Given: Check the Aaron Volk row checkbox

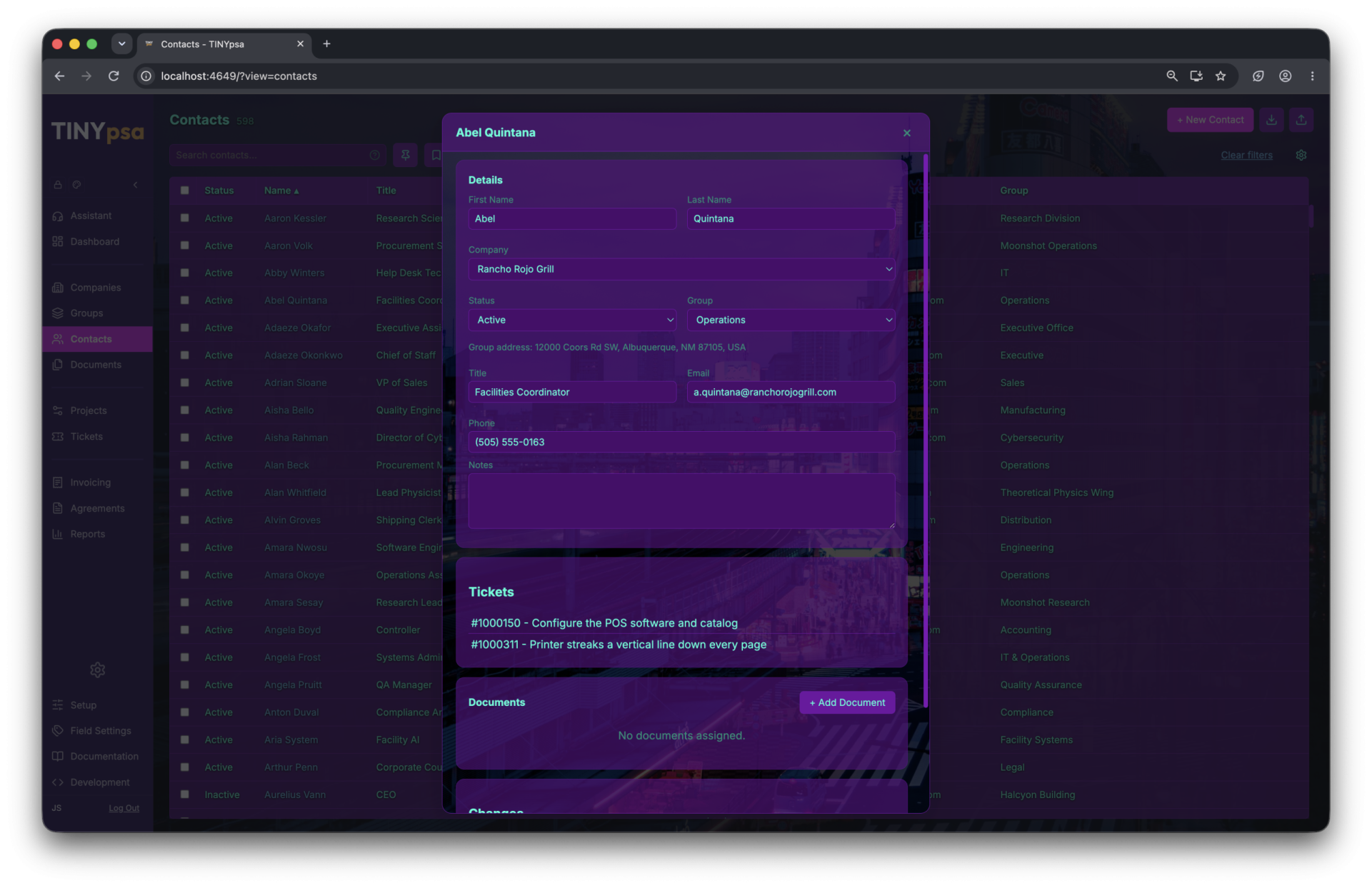Looking at the screenshot, I should coord(185,246).
